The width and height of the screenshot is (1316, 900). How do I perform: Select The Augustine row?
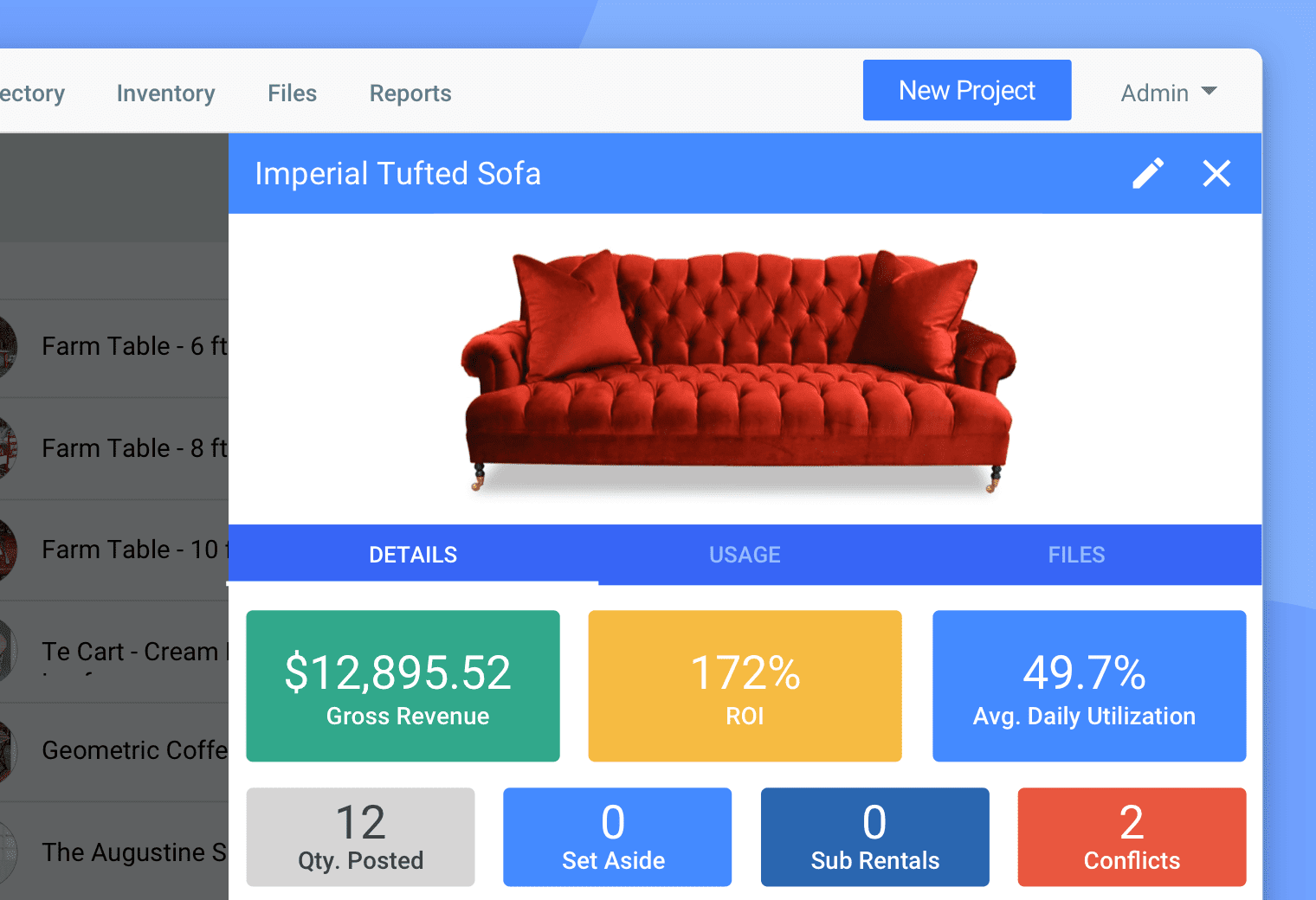click(x=114, y=852)
